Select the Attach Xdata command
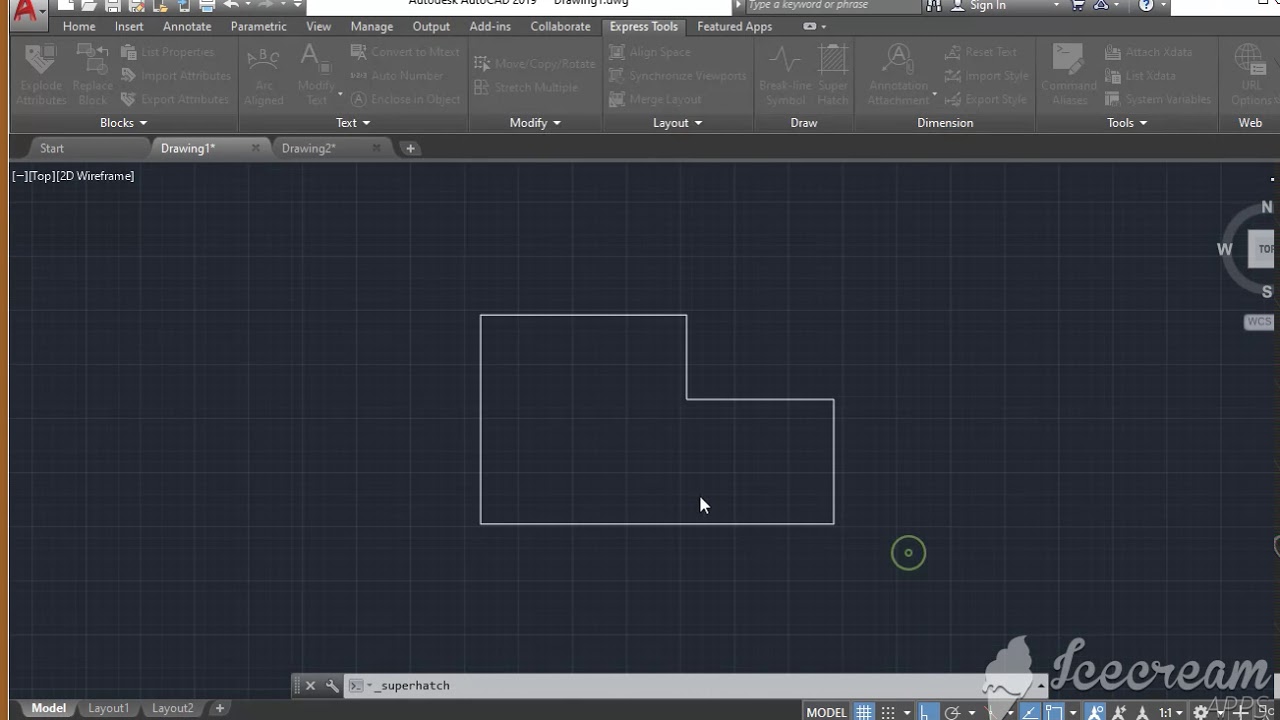 click(1146, 52)
